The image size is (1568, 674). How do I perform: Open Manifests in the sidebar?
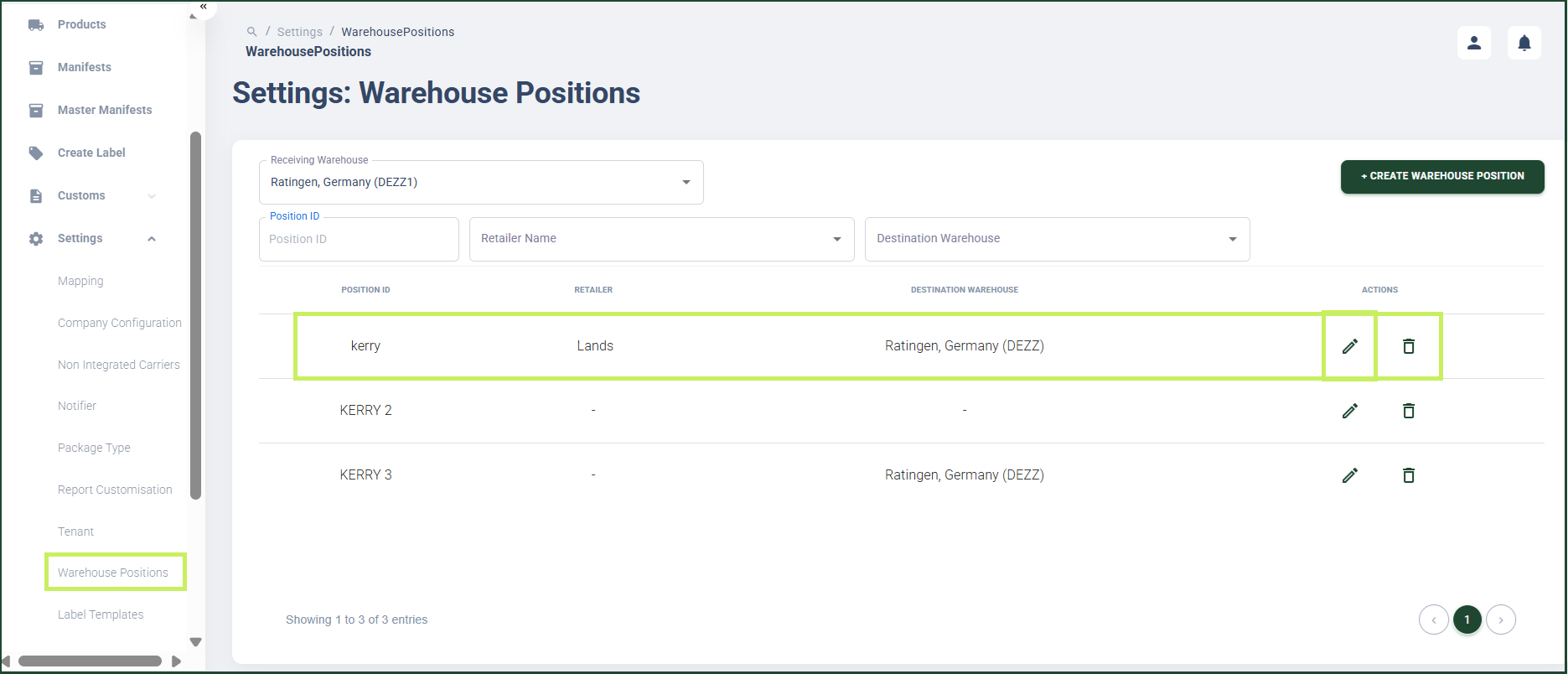(x=84, y=67)
